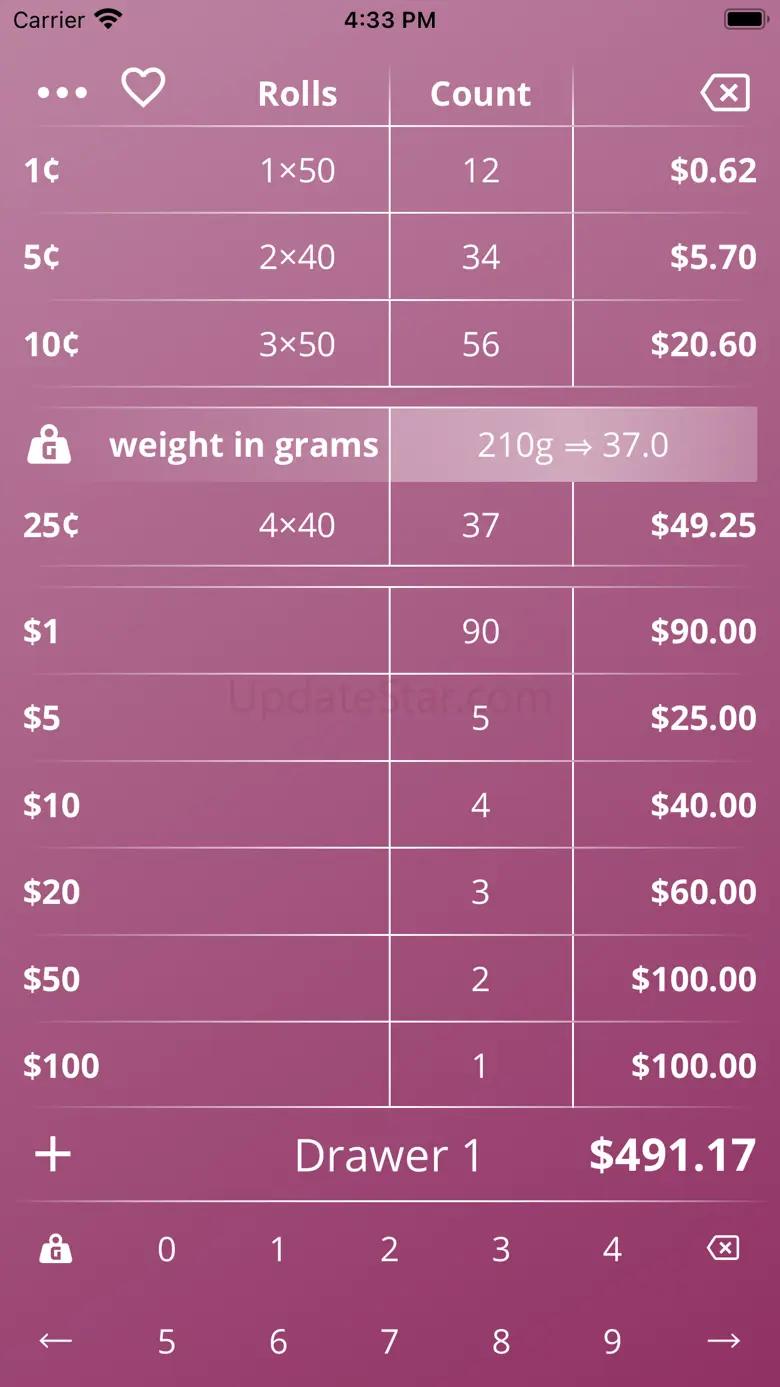Open the three-dots more options menu

(62, 93)
